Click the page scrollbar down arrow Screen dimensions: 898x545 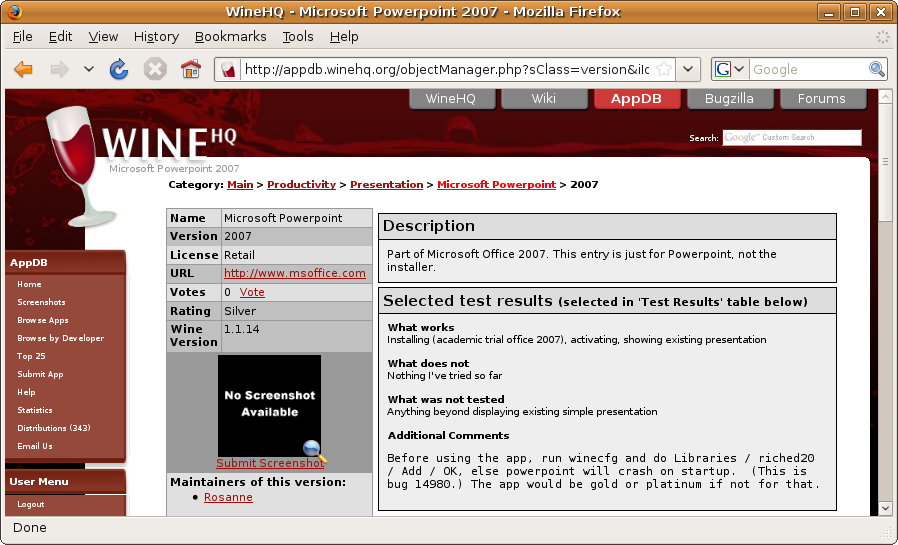[885, 508]
